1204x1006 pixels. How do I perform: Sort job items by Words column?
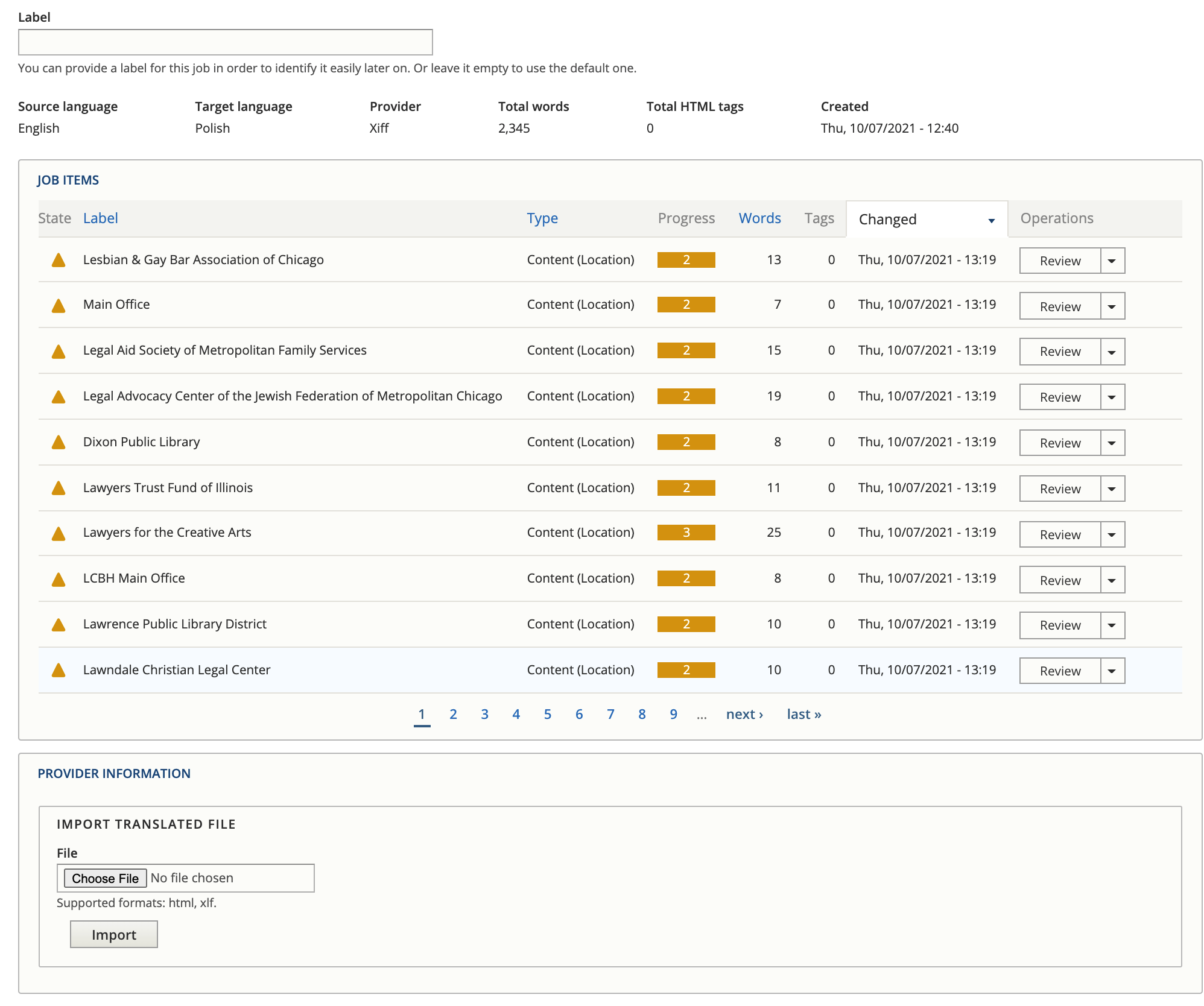click(760, 218)
